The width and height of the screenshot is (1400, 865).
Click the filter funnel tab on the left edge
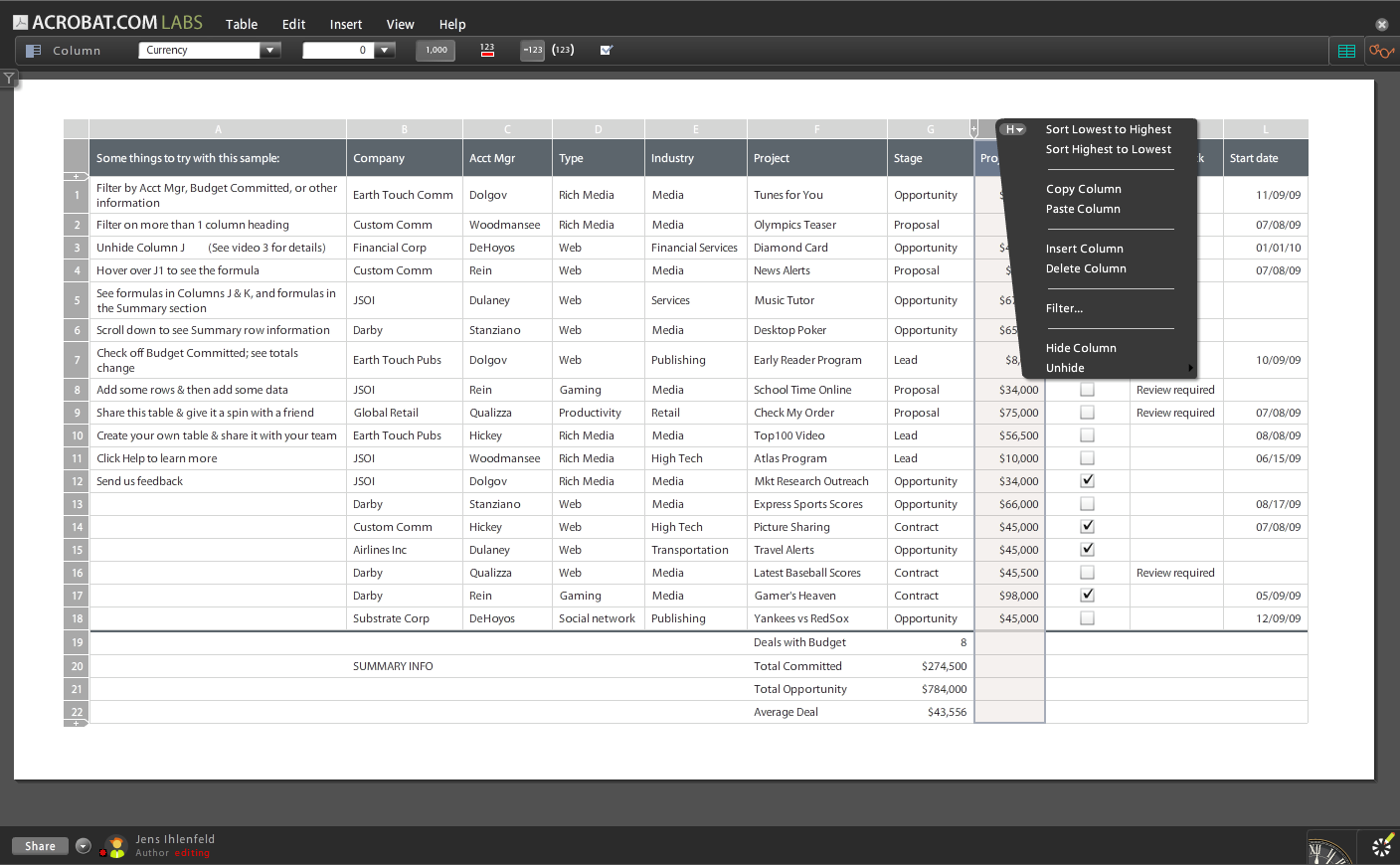9,78
